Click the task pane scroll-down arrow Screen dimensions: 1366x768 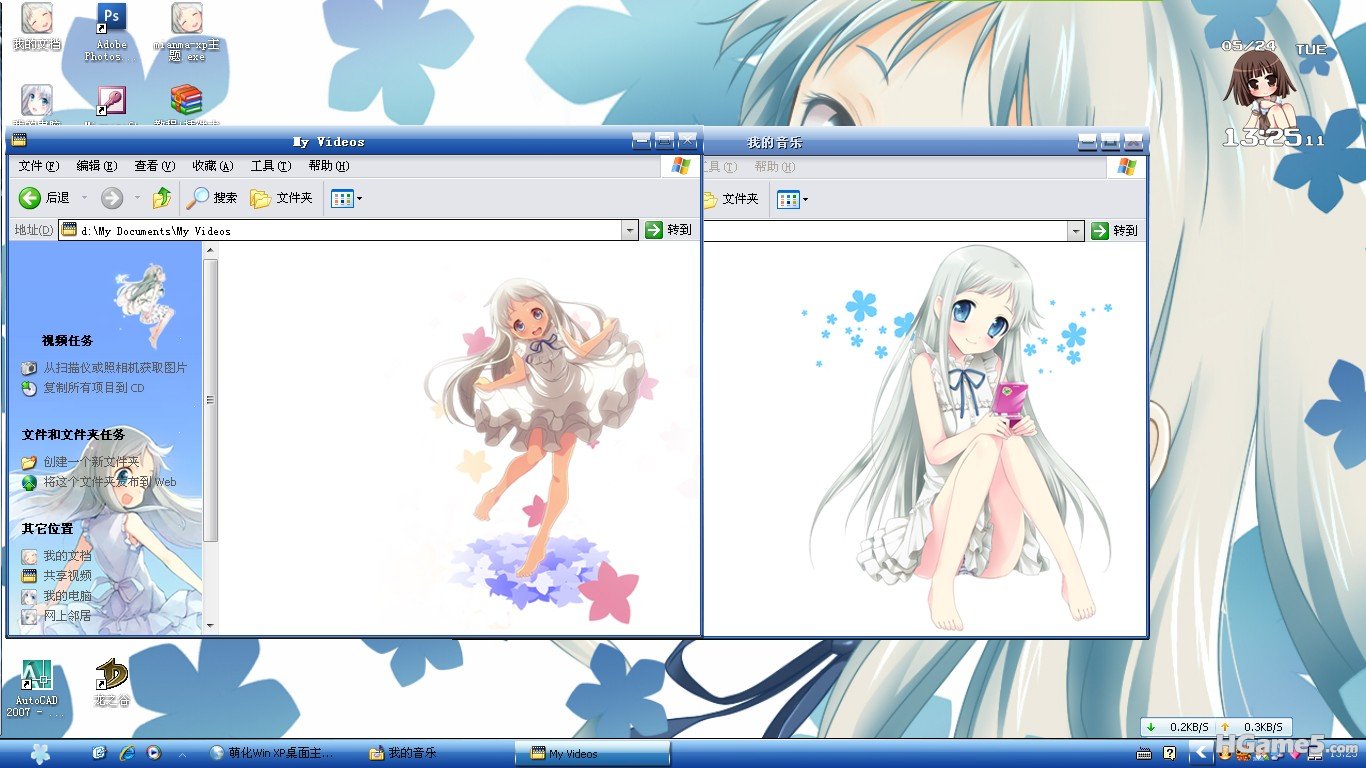click(210, 626)
